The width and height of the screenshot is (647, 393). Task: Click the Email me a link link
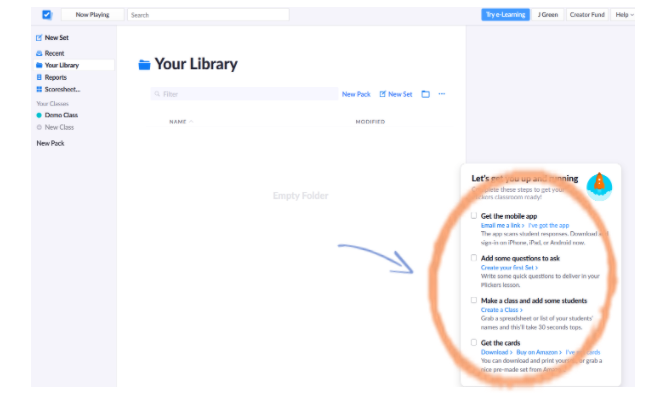[x=502, y=225]
